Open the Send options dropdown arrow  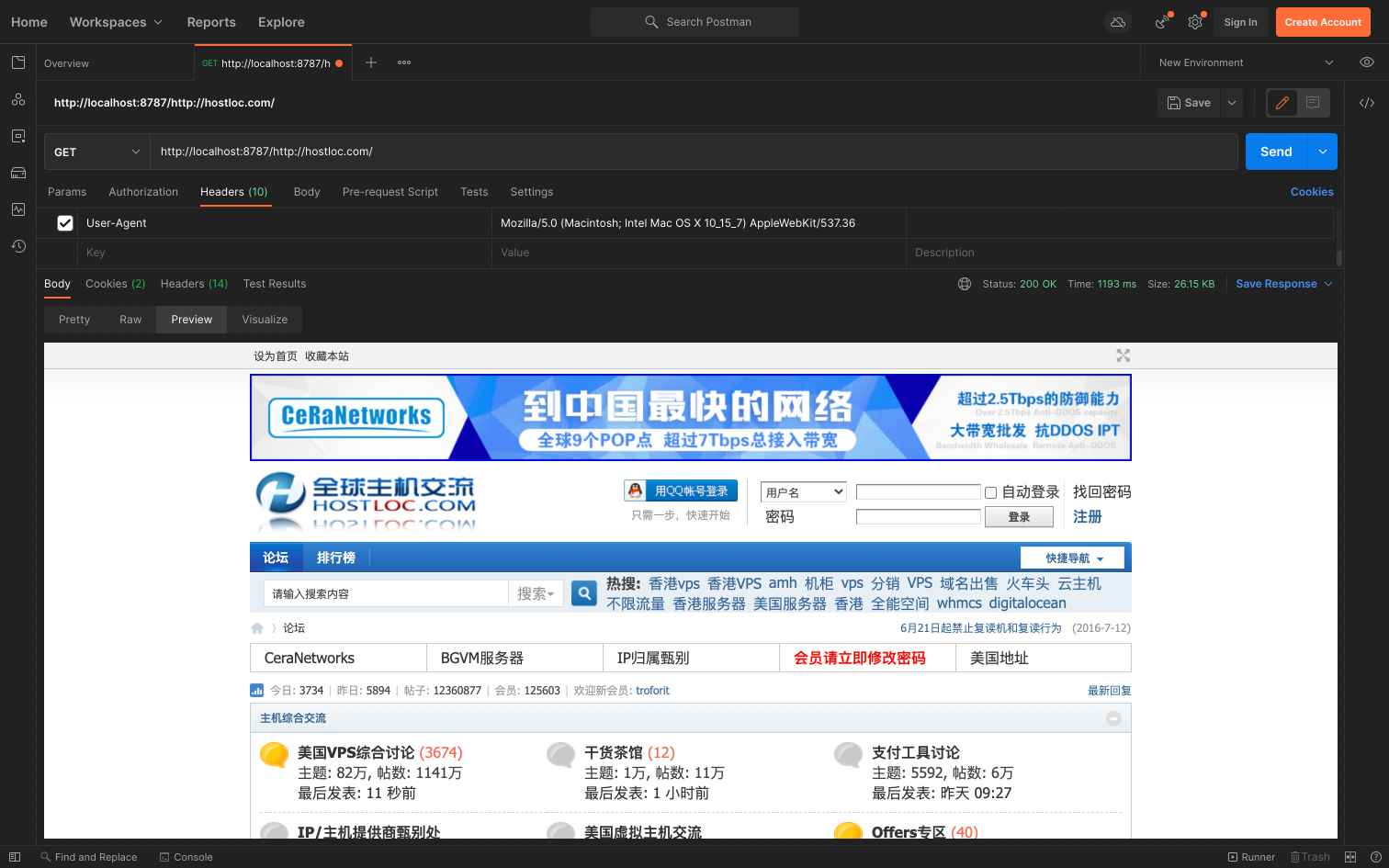click(1322, 152)
